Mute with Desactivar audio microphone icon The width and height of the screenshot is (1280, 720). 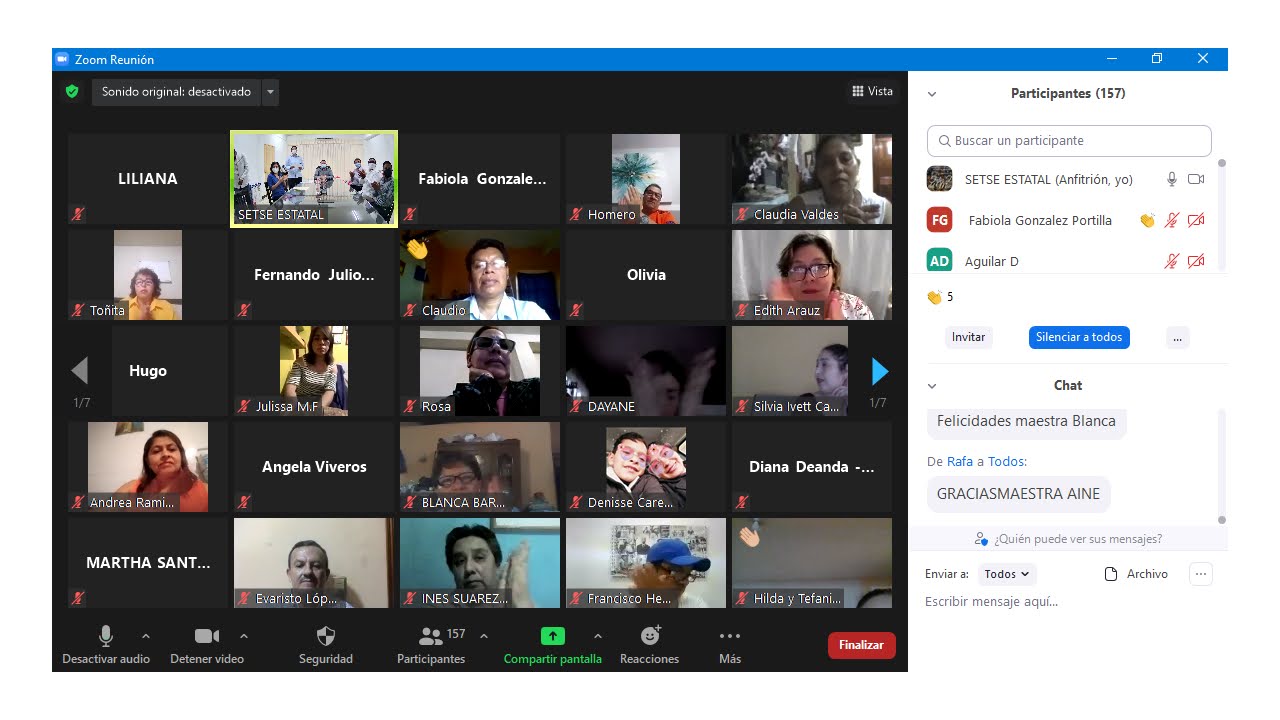[x=106, y=636]
